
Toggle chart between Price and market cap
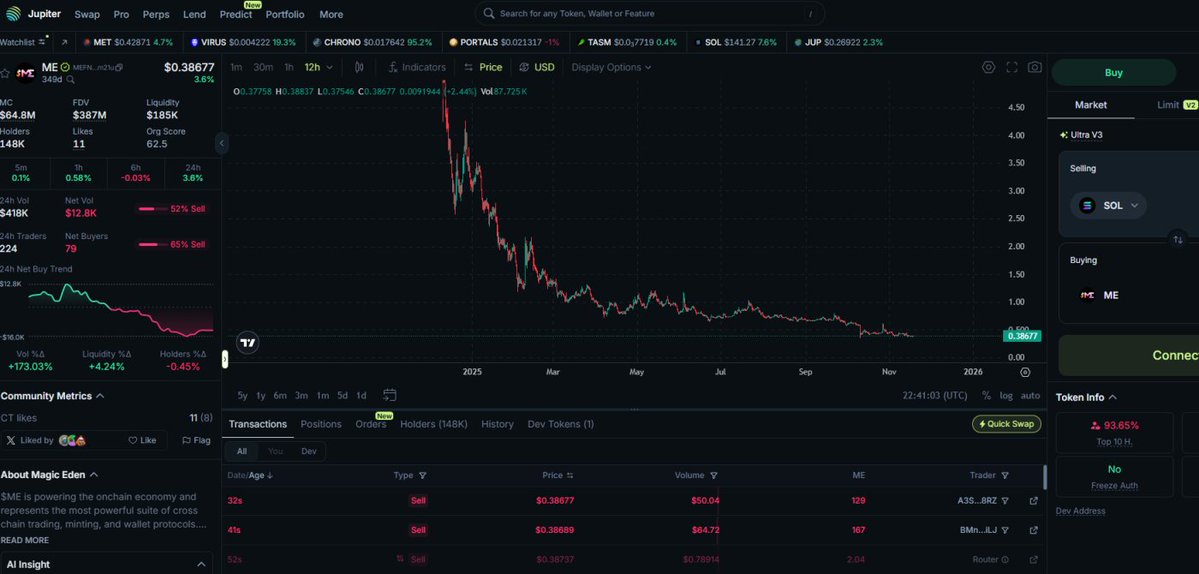[x=483, y=67]
